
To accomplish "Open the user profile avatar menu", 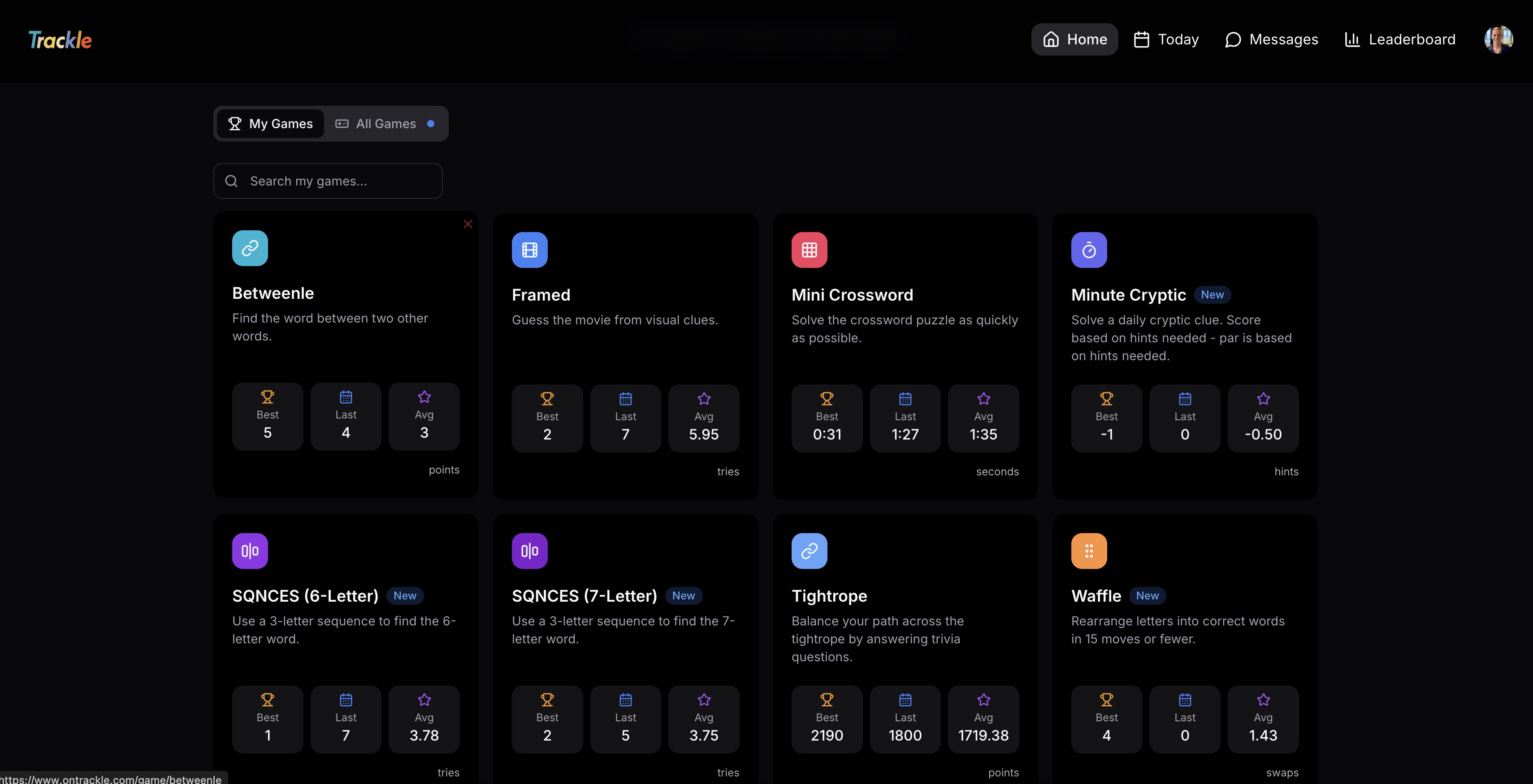I will (1498, 39).
